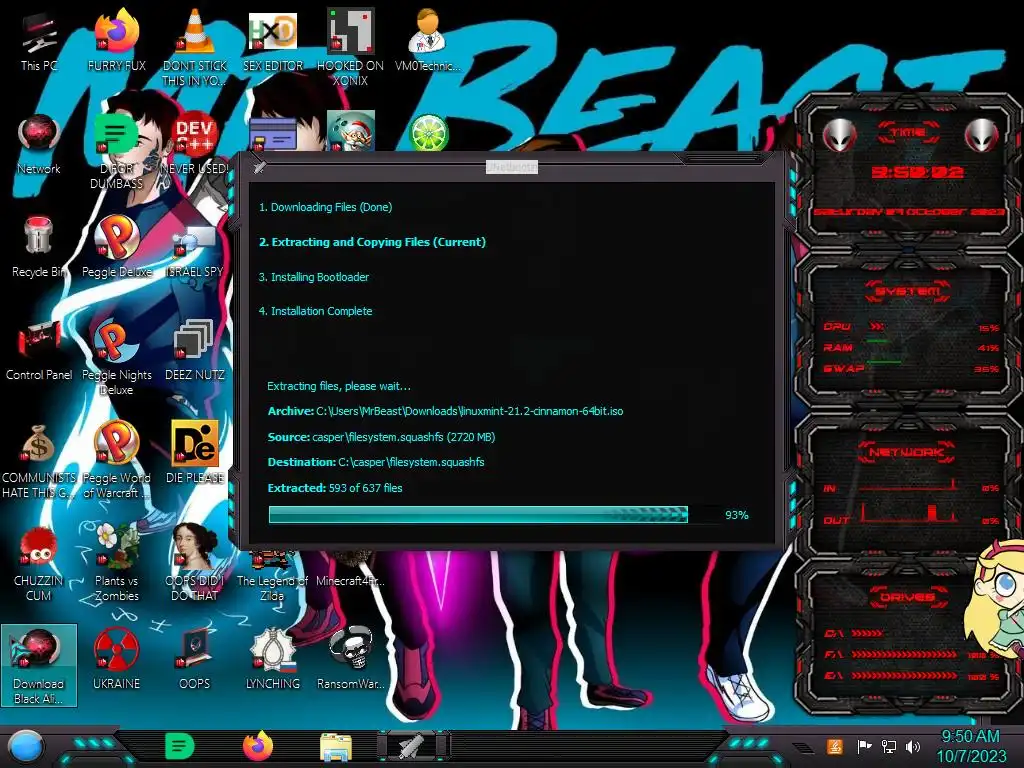The width and height of the screenshot is (1024, 768).
Task: Open the RansomWar... skull icon
Action: (350, 660)
